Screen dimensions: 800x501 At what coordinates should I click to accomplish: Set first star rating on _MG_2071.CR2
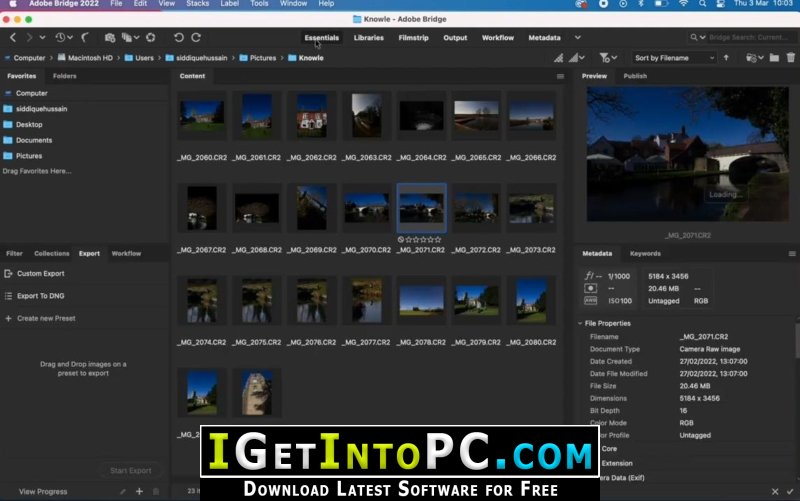tap(408, 239)
